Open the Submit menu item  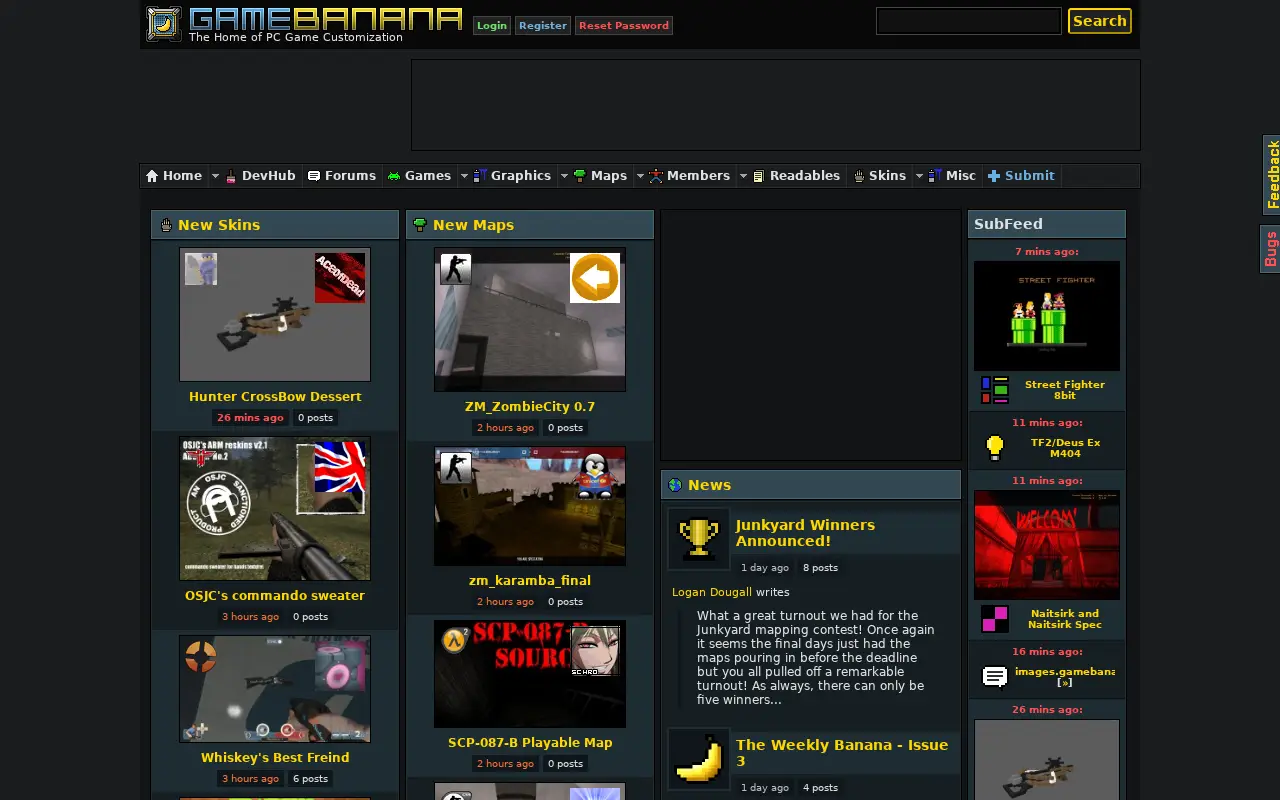[1021, 176]
